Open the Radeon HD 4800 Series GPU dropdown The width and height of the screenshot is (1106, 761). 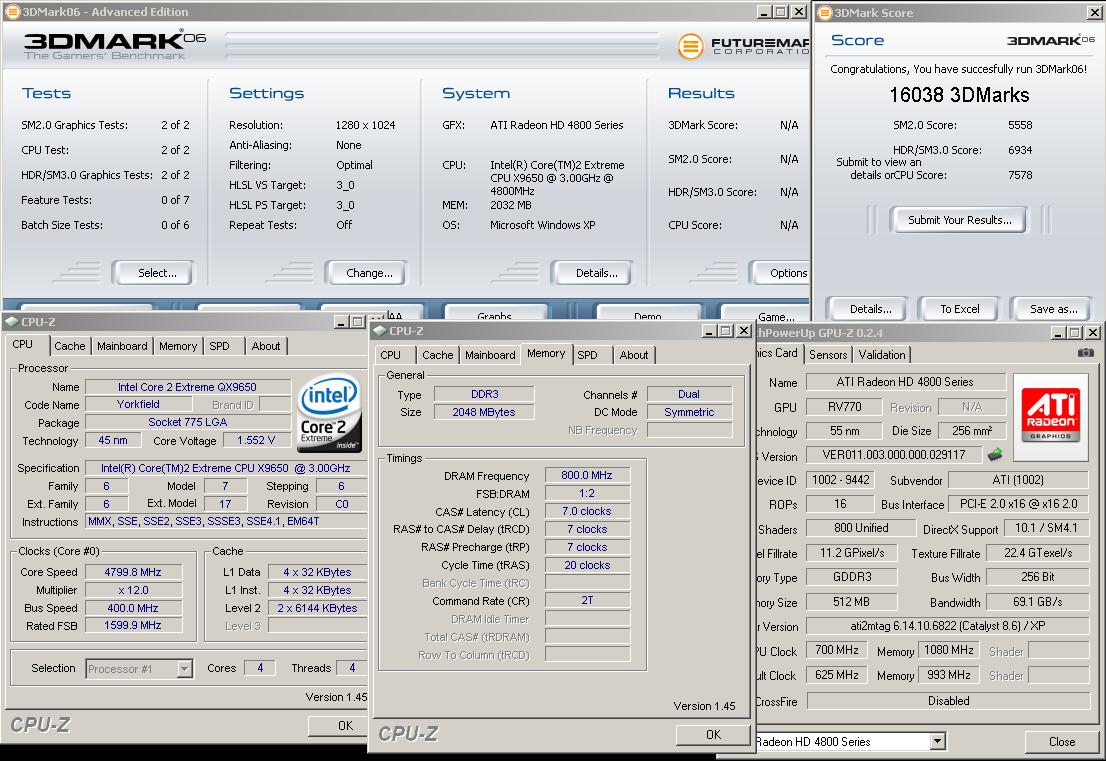pos(937,741)
